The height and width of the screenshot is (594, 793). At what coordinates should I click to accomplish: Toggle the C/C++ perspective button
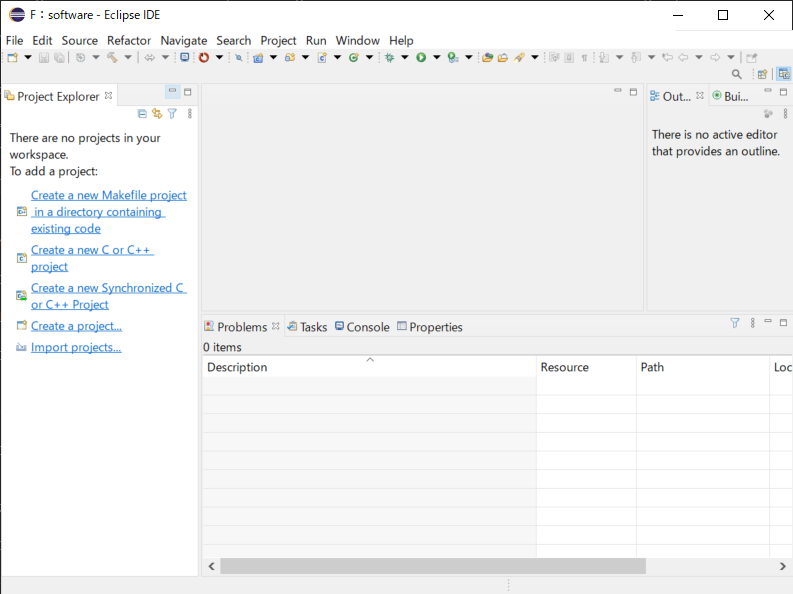pos(784,74)
